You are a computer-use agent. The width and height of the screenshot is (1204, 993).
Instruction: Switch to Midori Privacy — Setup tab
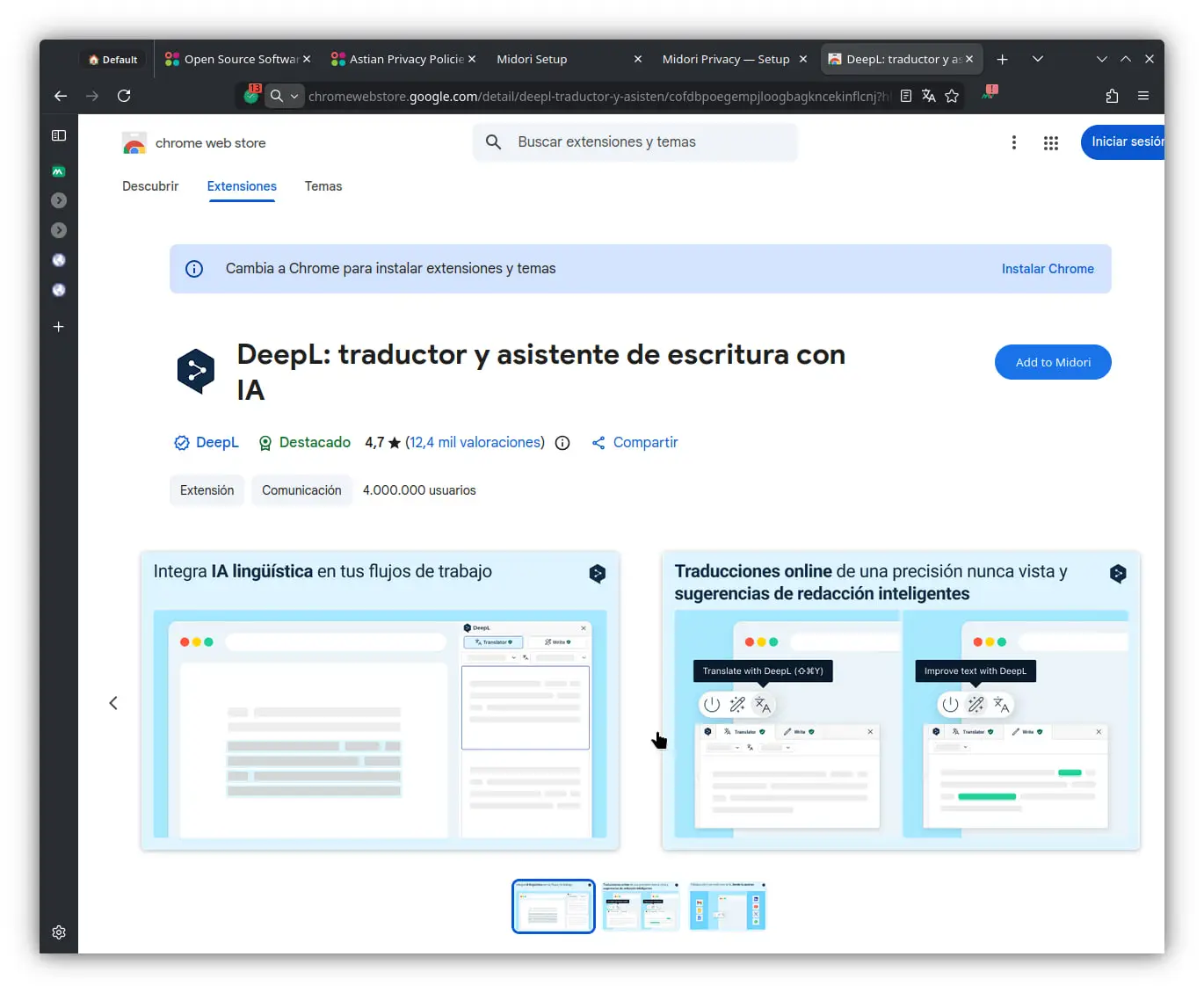pyautogui.click(x=726, y=59)
